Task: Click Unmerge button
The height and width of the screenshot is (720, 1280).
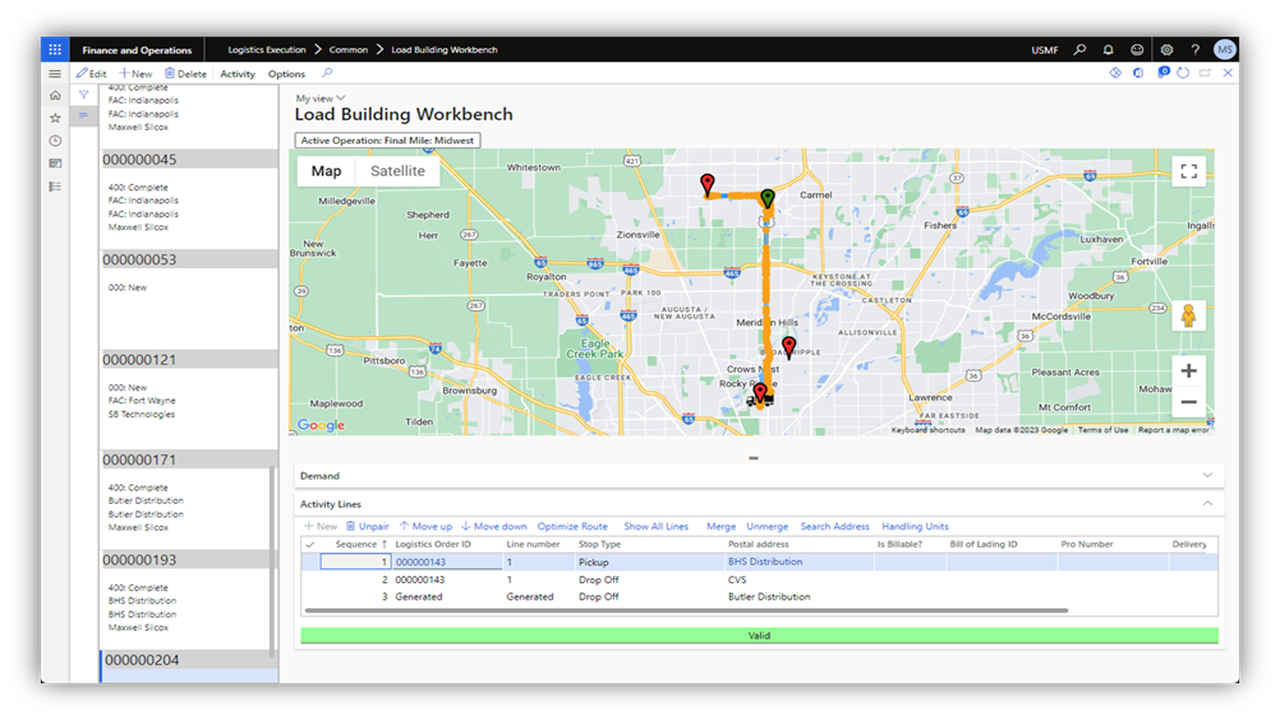Action: point(767,526)
